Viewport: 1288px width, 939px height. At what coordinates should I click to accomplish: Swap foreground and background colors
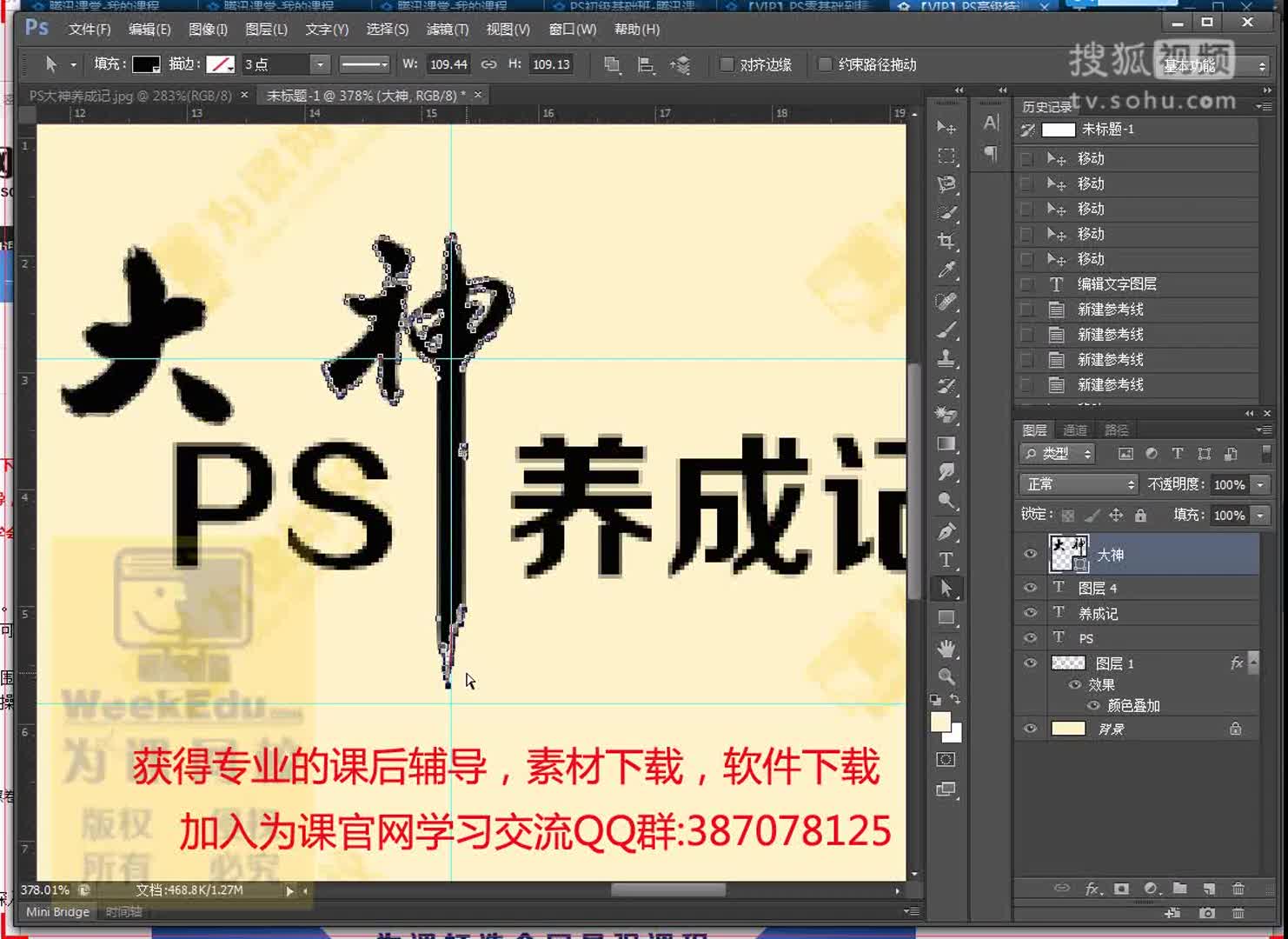coord(955,699)
